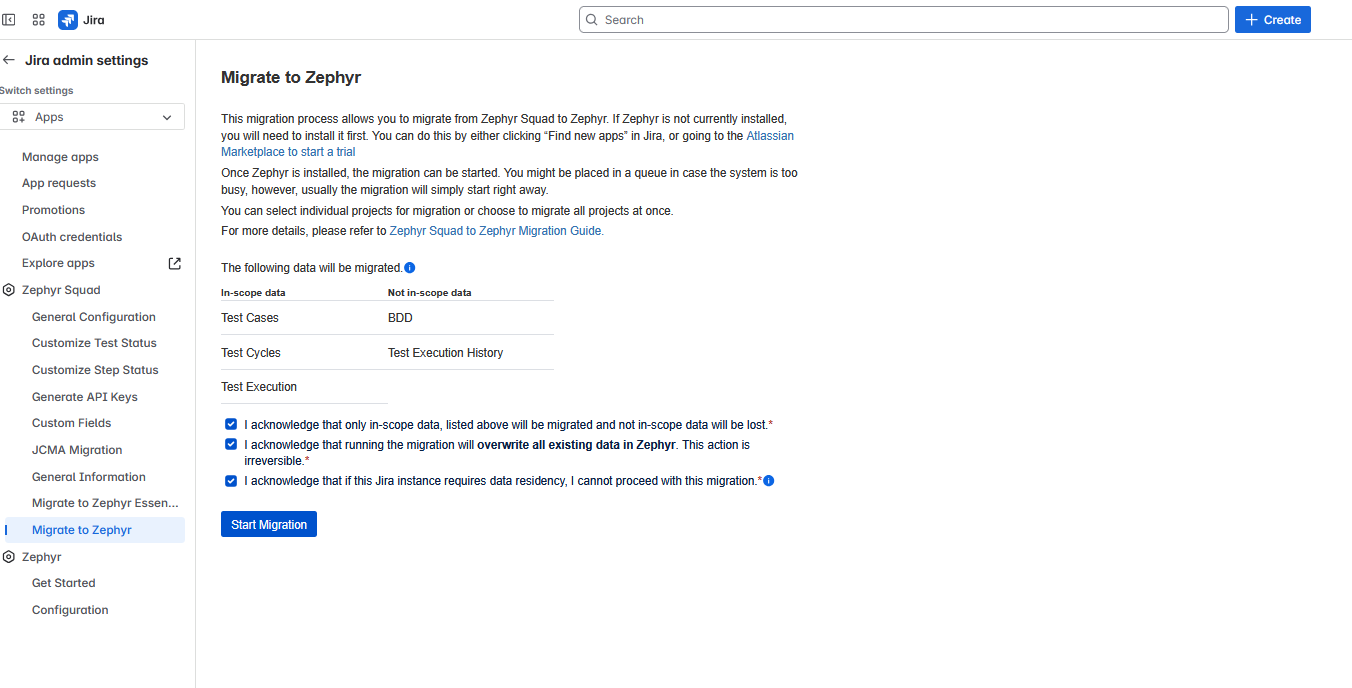Click the sidebar collapse icon
Screen dimensions: 1352x688
click(9, 20)
